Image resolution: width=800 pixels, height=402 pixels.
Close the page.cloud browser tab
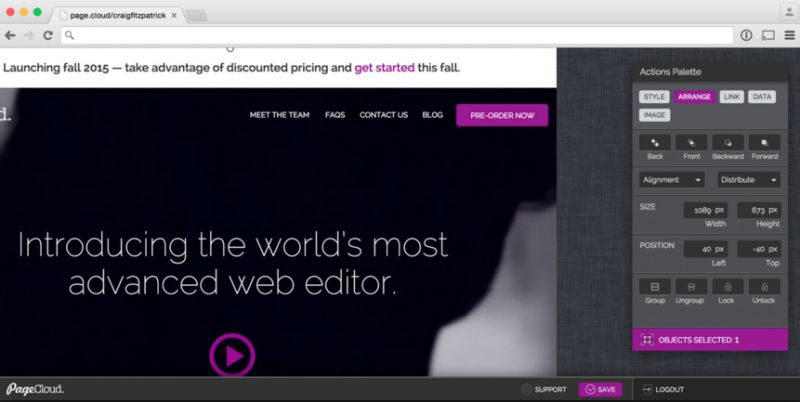point(174,15)
